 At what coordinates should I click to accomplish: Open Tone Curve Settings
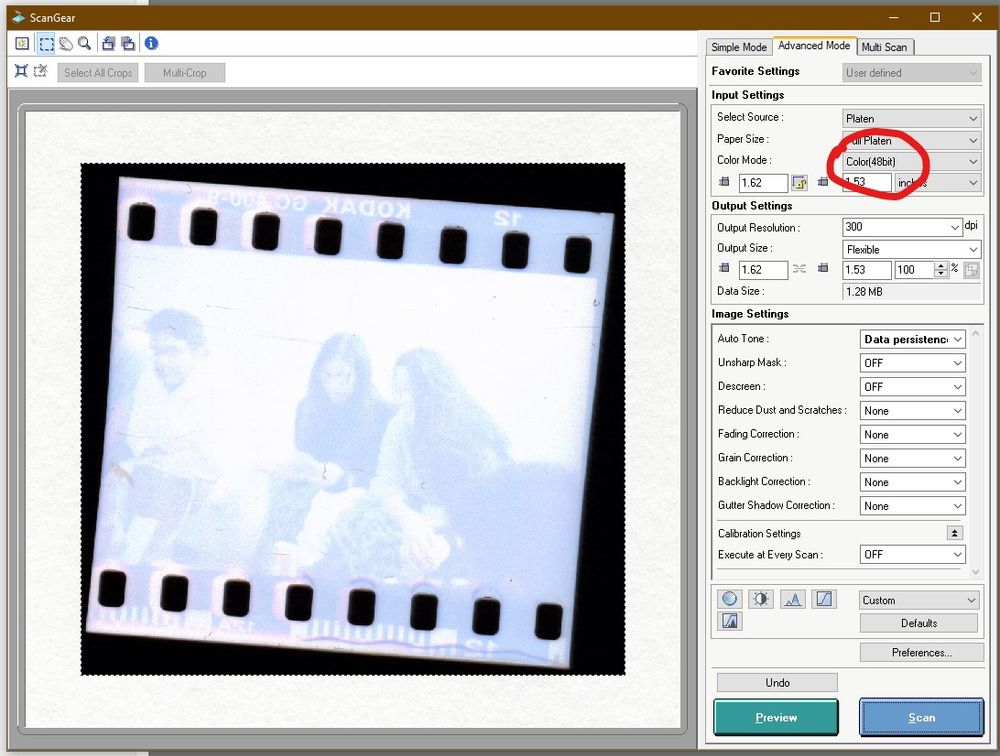[x=824, y=599]
